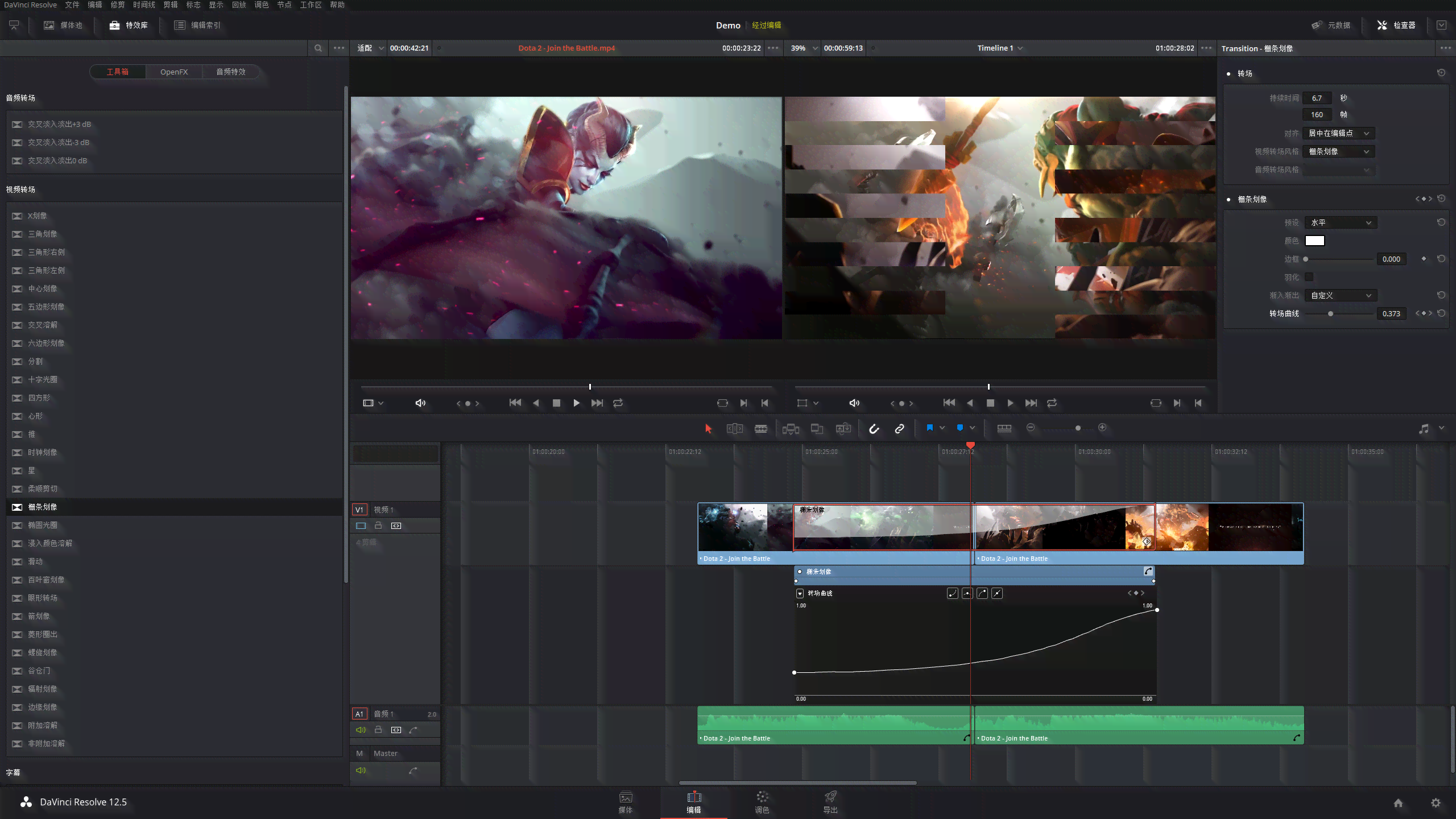
Task: Pick the transition border color swatch
Action: [1315, 241]
